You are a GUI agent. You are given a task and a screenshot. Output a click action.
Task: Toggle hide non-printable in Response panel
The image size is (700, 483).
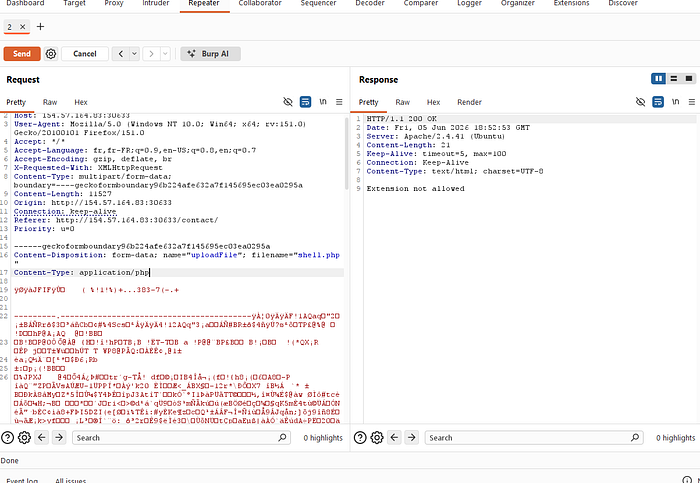[x=641, y=102]
